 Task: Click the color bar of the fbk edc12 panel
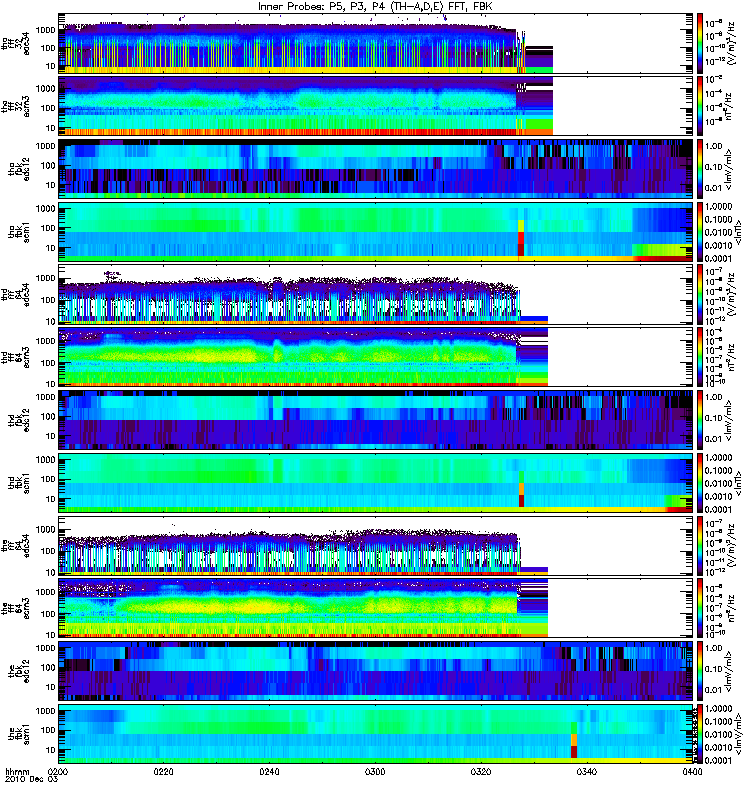click(x=699, y=671)
